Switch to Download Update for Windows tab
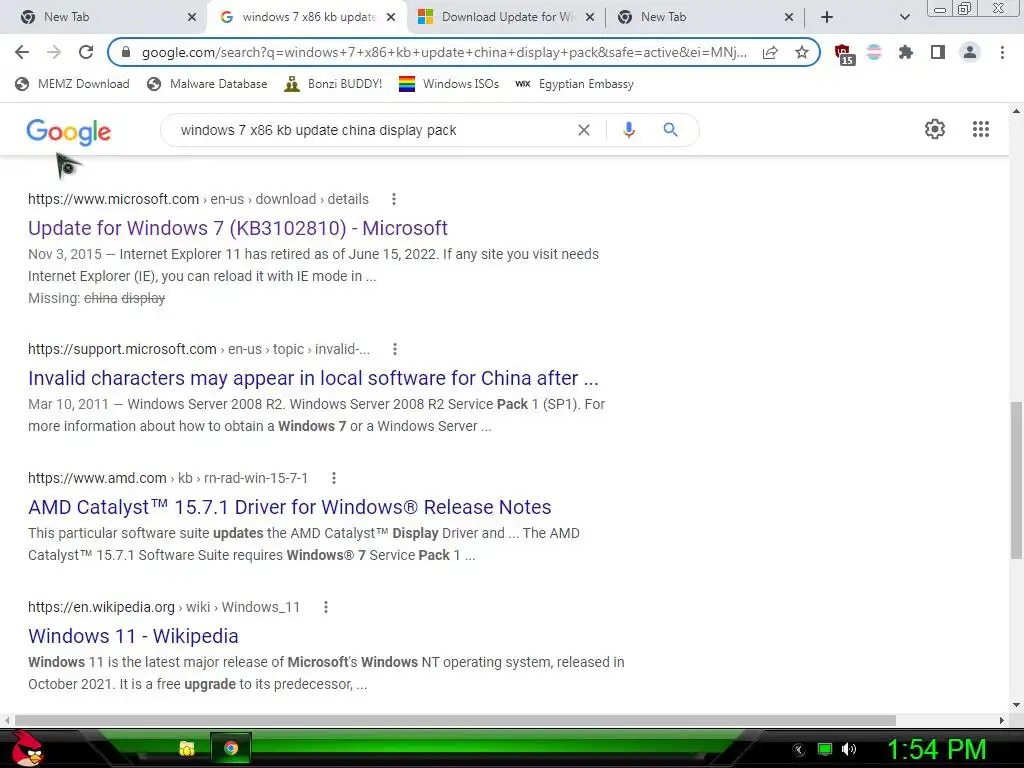The height and width of the screenshot is (768, 1024). pos(505,18)
